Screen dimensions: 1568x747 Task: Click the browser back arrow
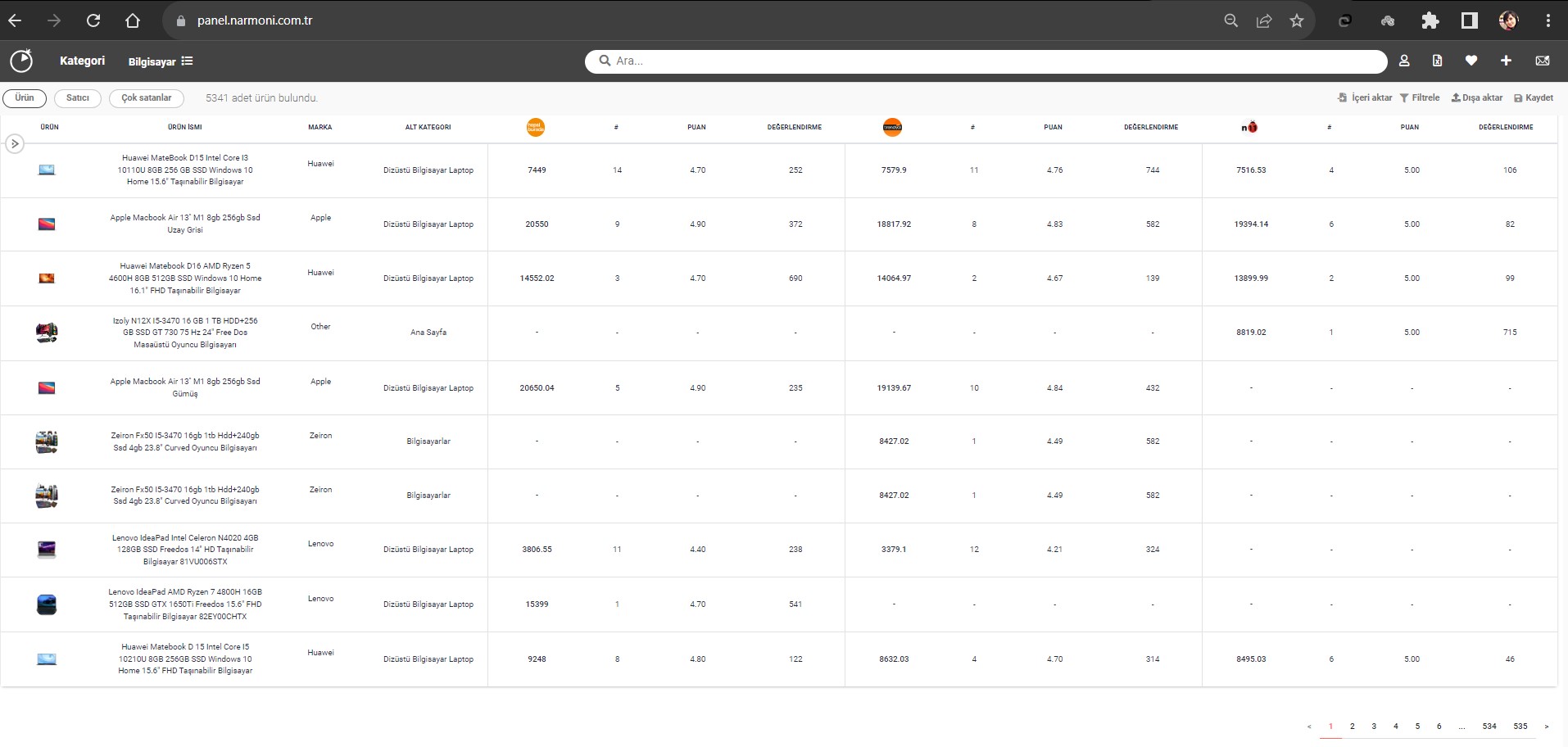[15, 20]
